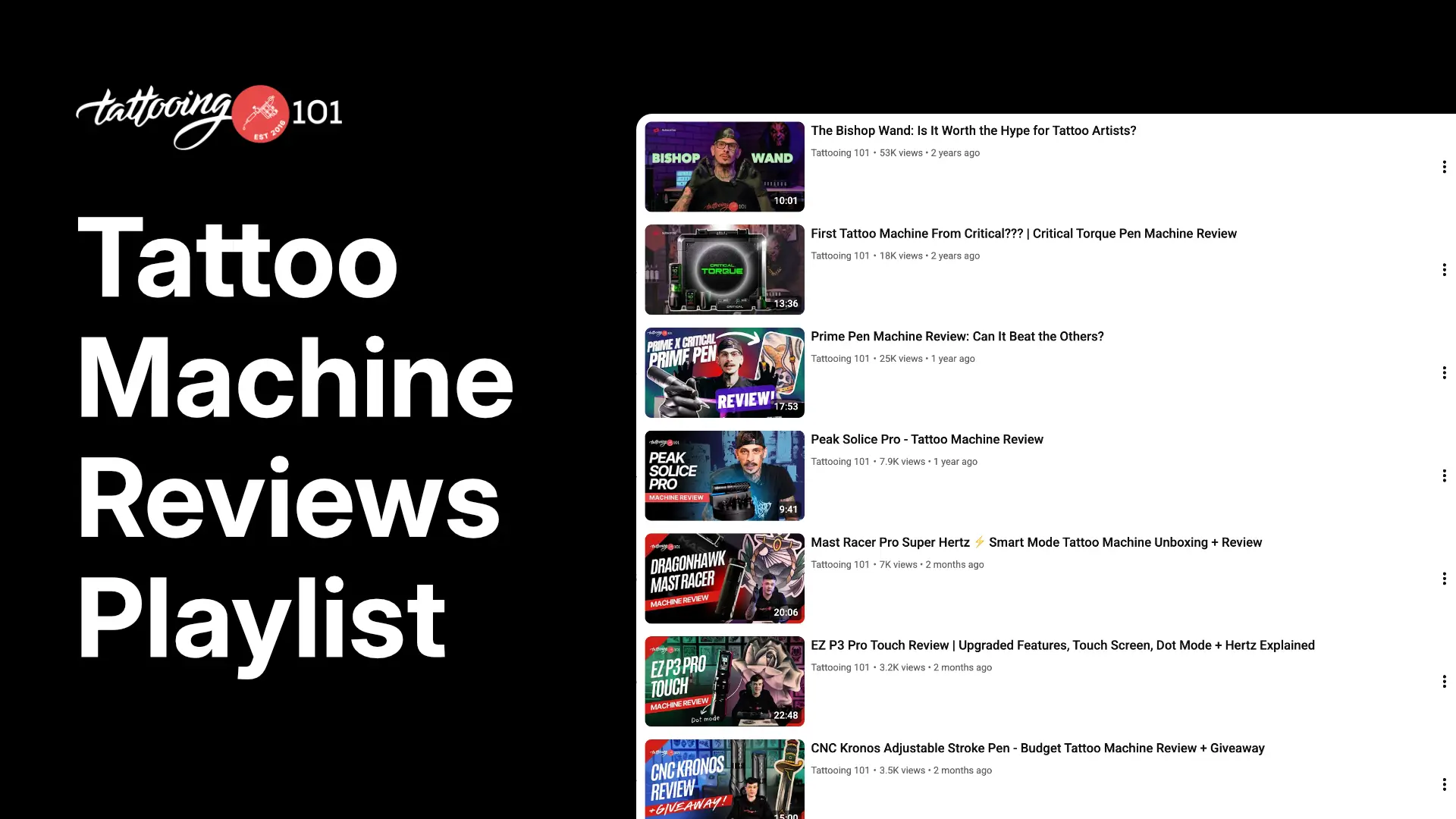The height and width of the screenshot is (819, 1456).
Task: Open 'Prime Pen Machine Review' title link
Action: (x=957, y=336)
